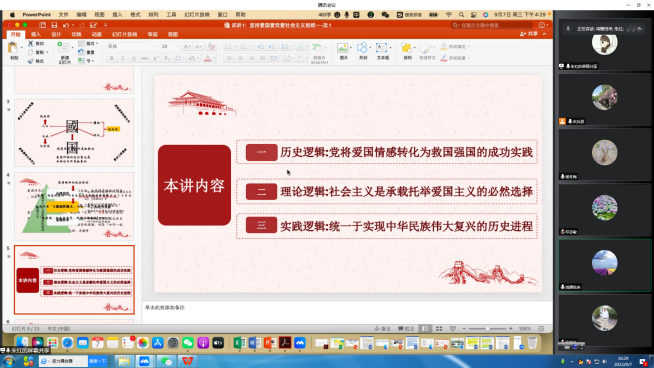Toggle the Comments pane in the status bar

click(x=406, y=329)
